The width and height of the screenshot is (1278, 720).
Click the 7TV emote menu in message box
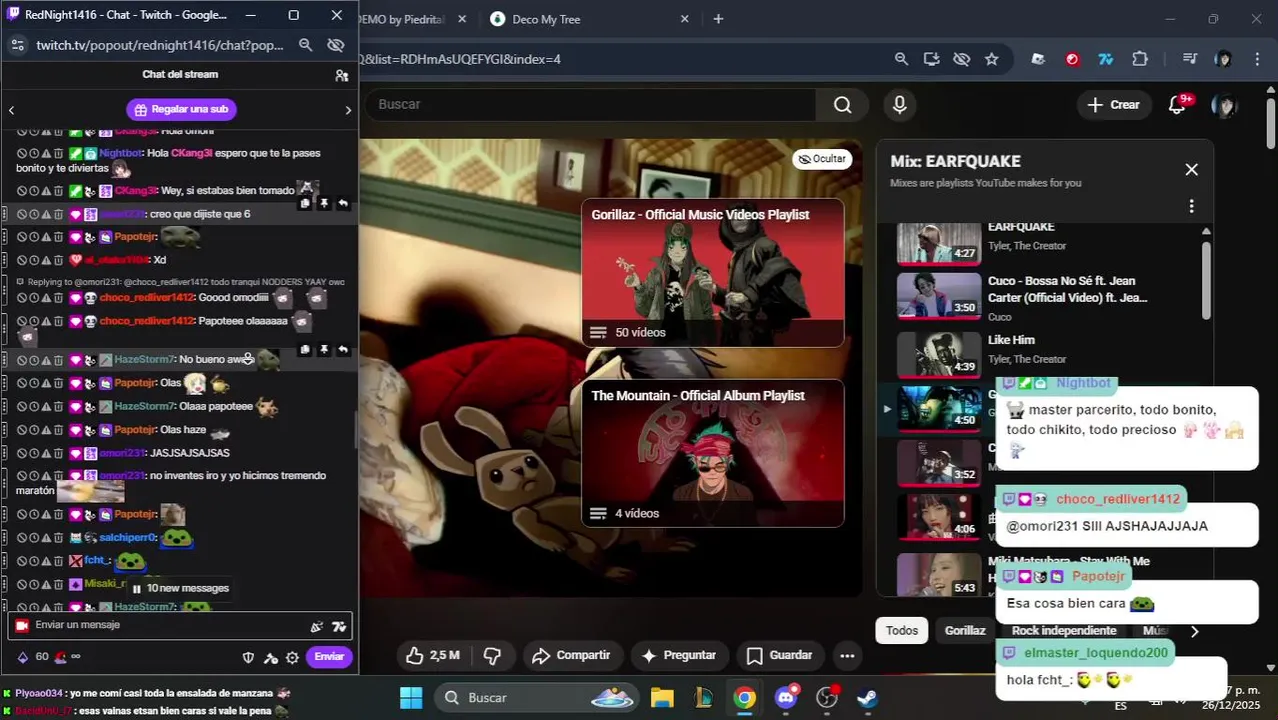(339, 626)
